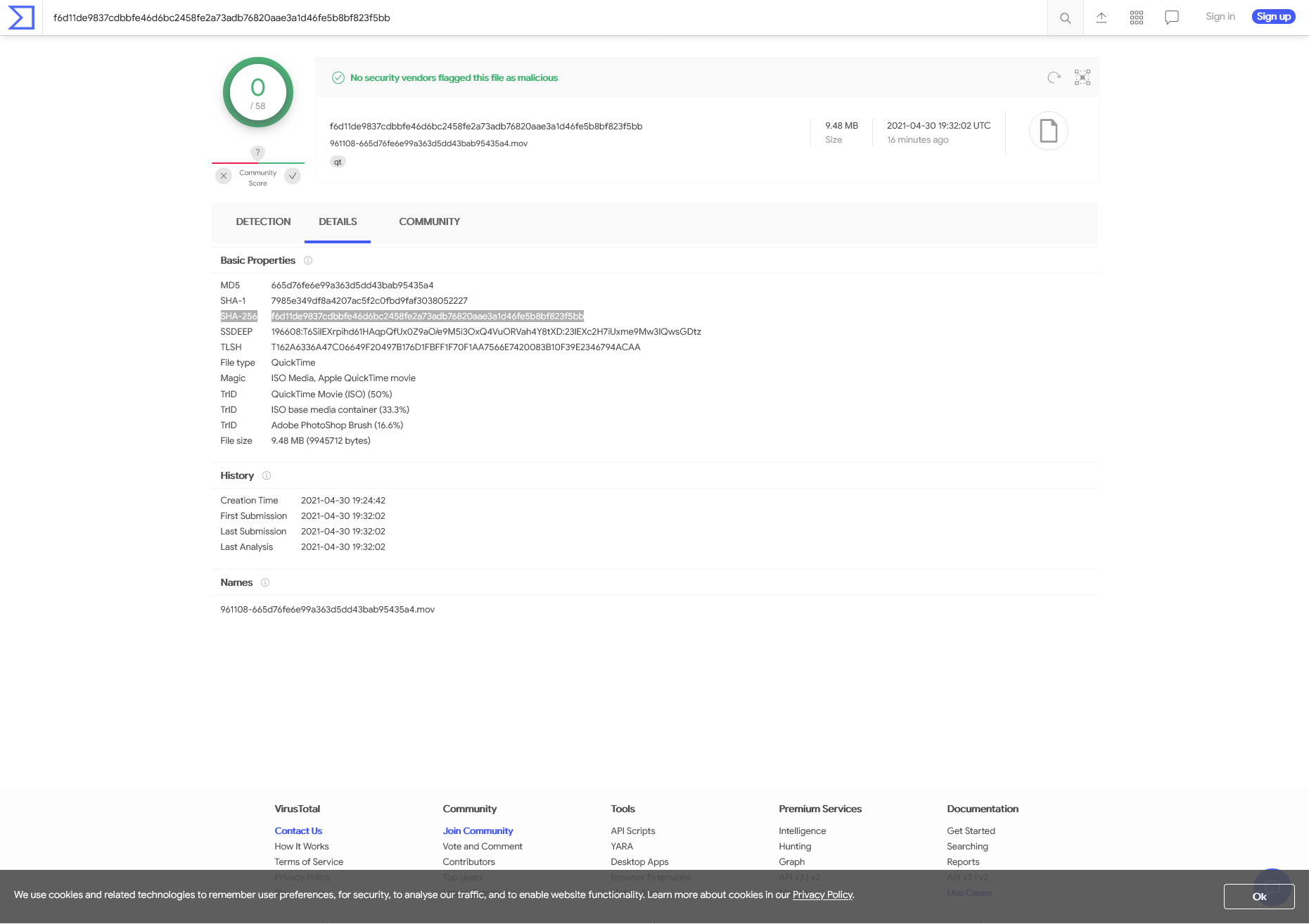Click the highlighted SHA-256 hash value
The height and width of the screenshot is (924, 1309).
pos(428,316)
